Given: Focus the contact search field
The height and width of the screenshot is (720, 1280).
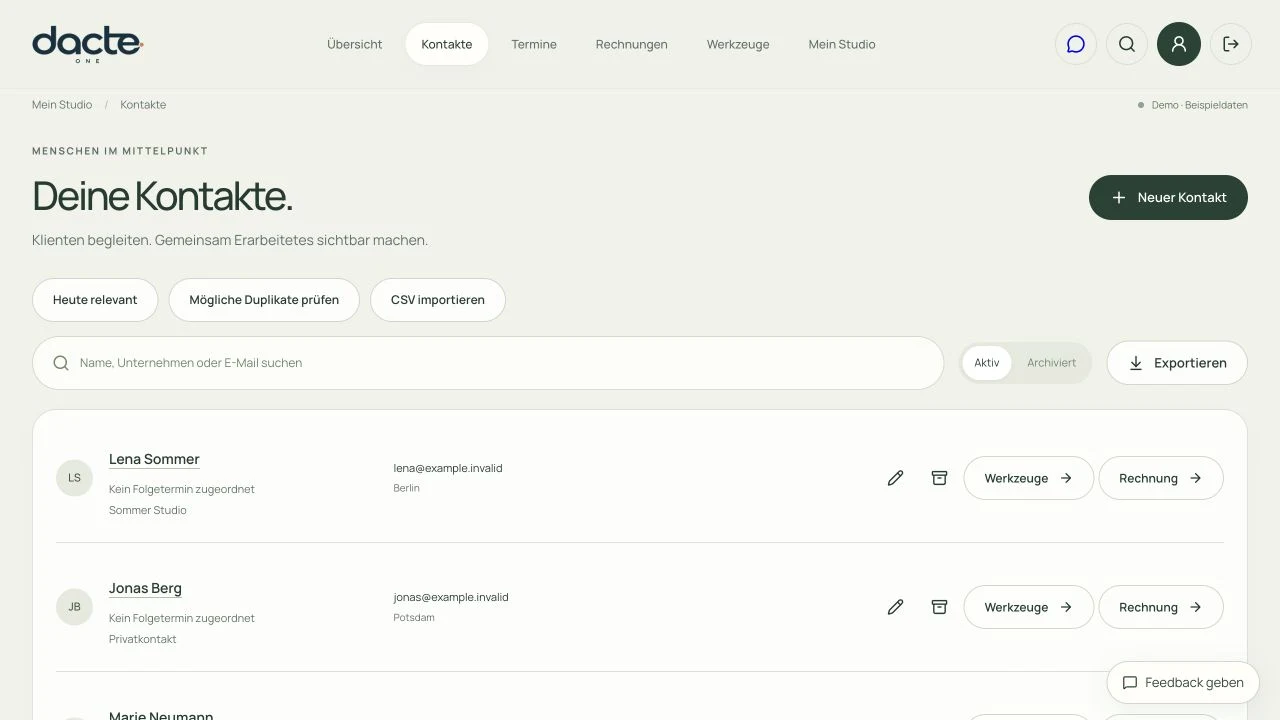Looking at the screenshot, I should coord(488,363).
